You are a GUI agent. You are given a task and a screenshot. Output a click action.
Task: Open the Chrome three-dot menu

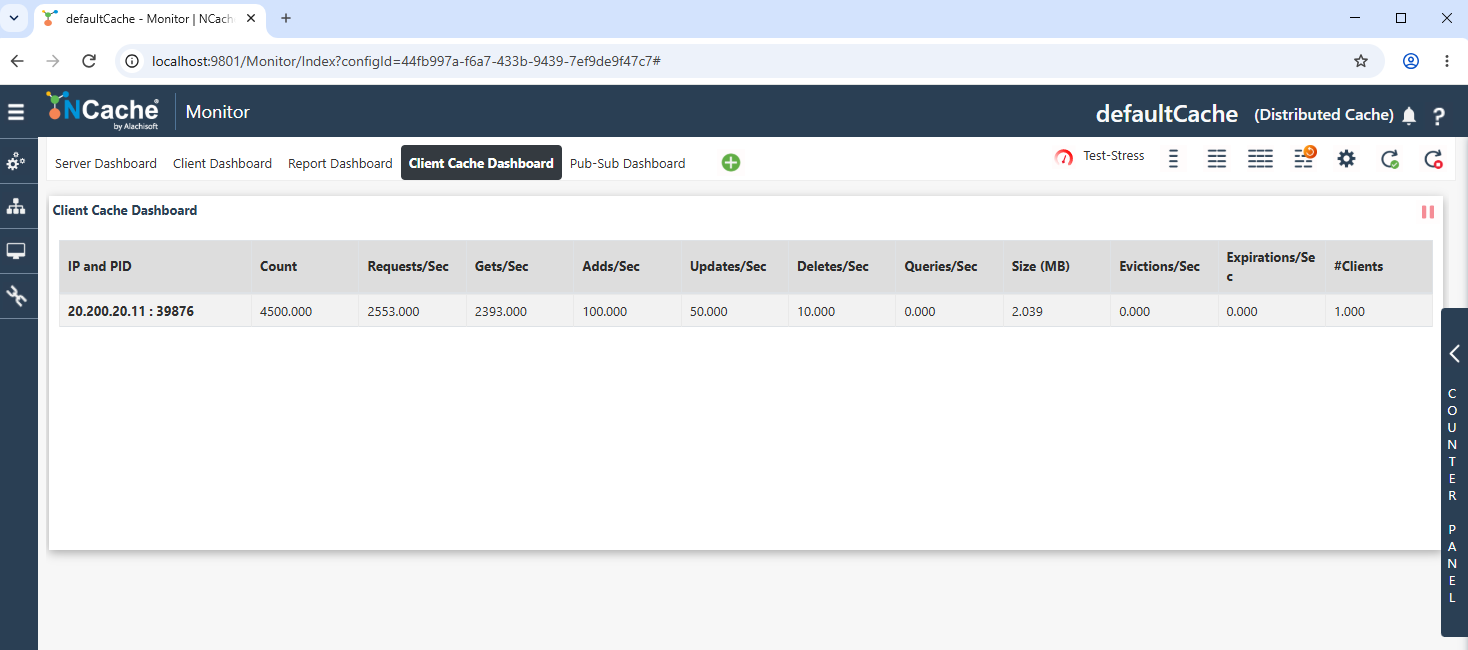pyautogui.click(x=1447, y=61)
